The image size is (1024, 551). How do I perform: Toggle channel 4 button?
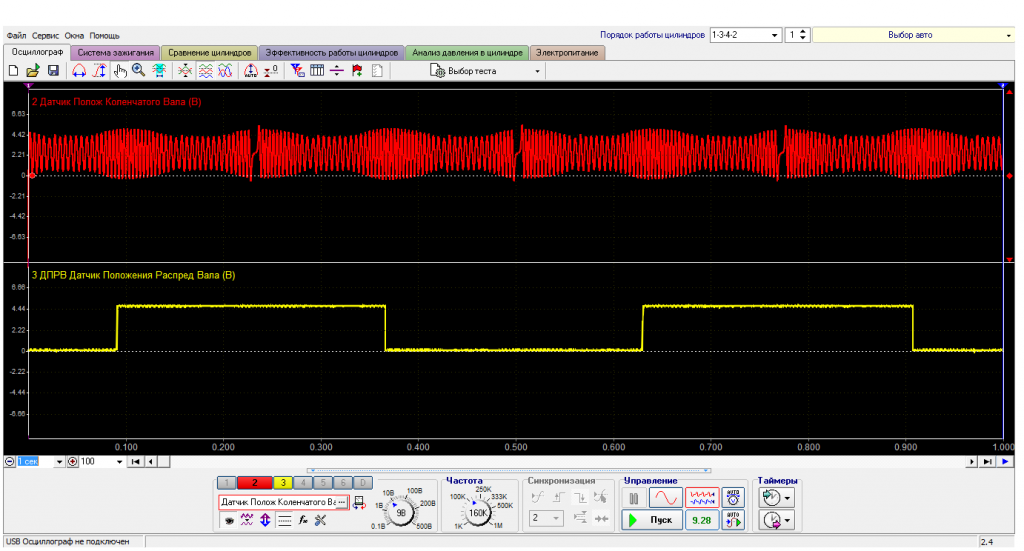coord(303,483)
